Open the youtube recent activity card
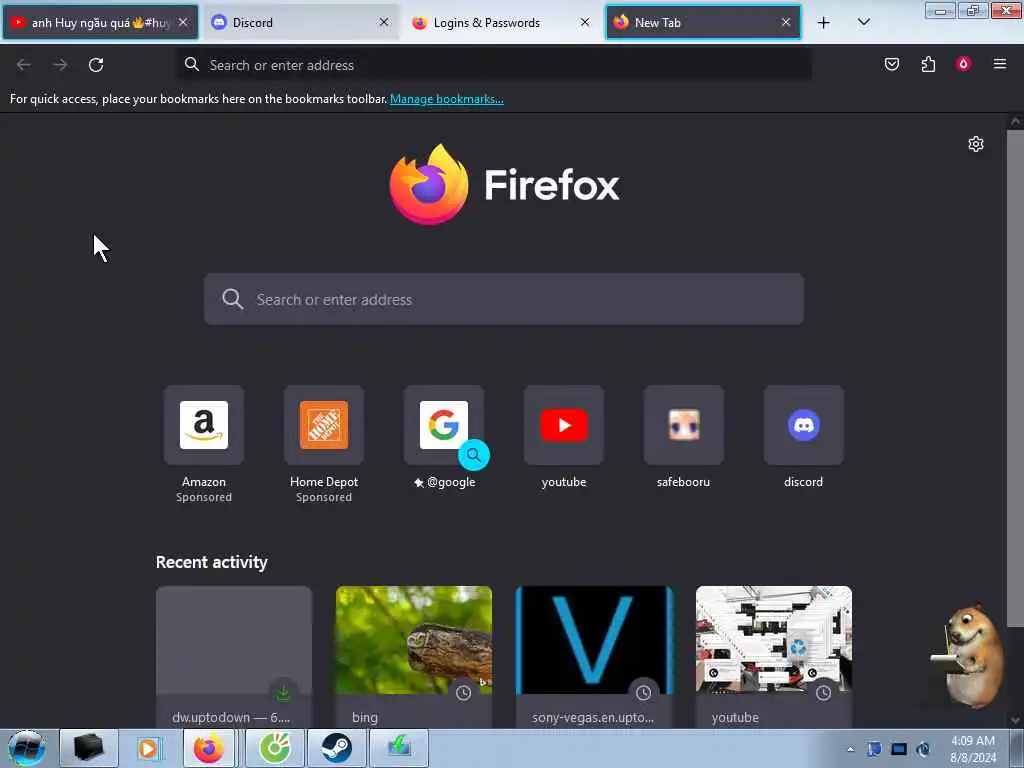Viewport: 1024px width, 768px height. pos(774,656)
